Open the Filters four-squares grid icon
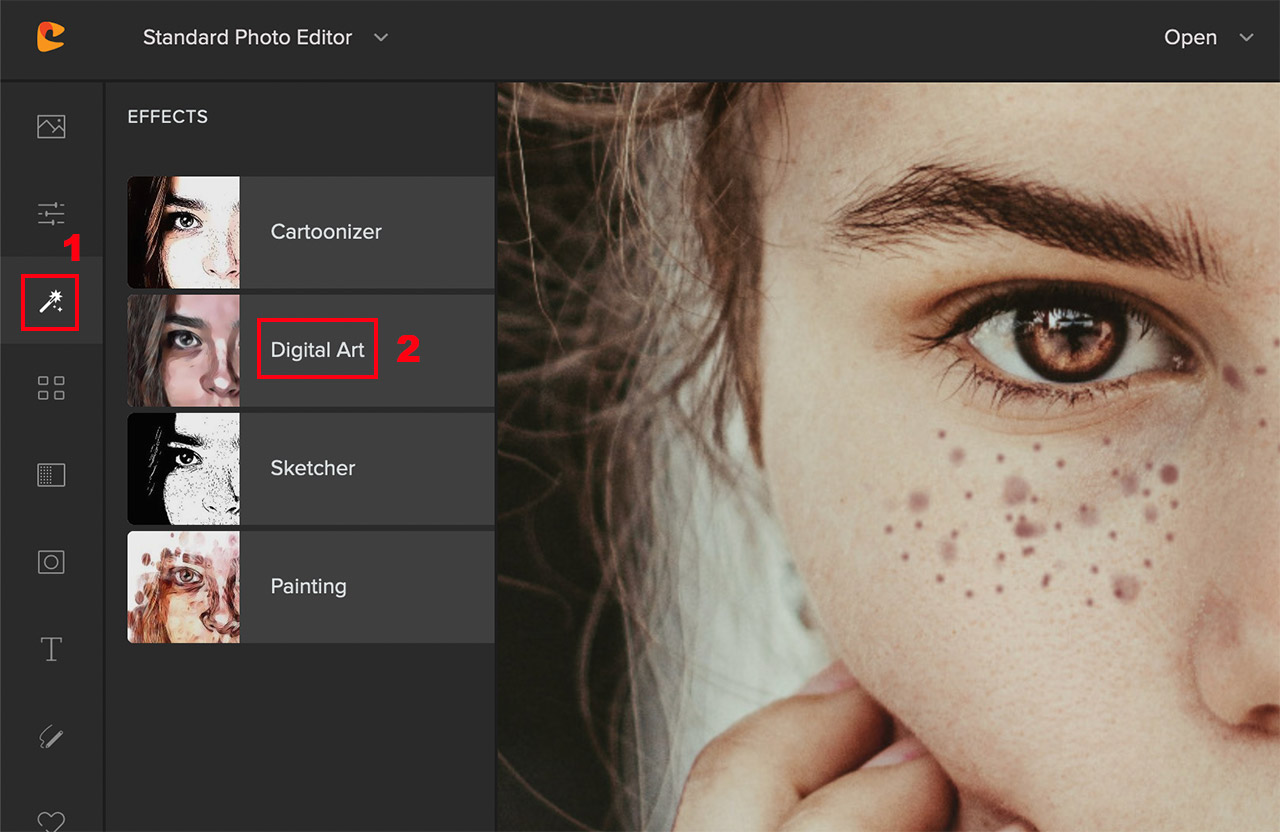Viewport: 1280px width, 832px height. pyautogui.click(x=51, y=388)
